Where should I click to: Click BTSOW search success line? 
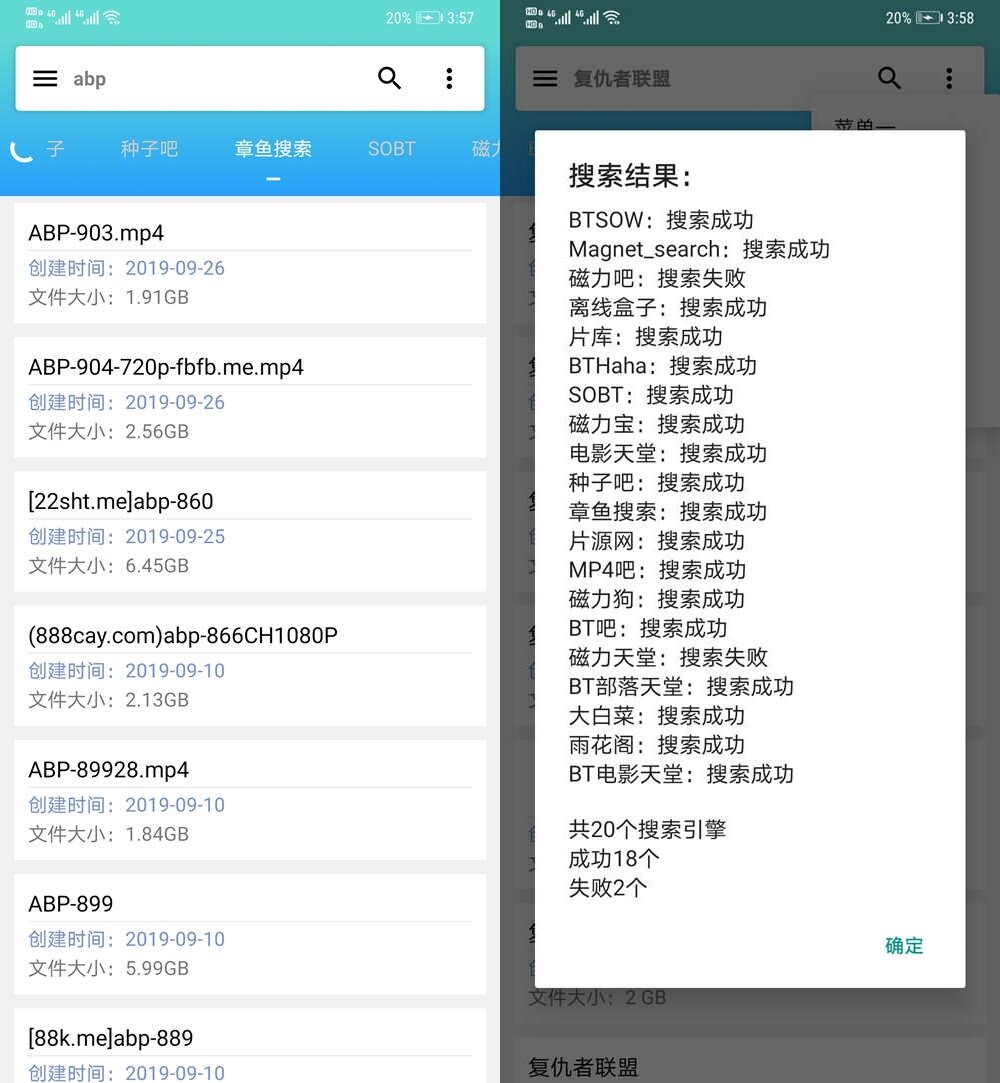[661, 220]
